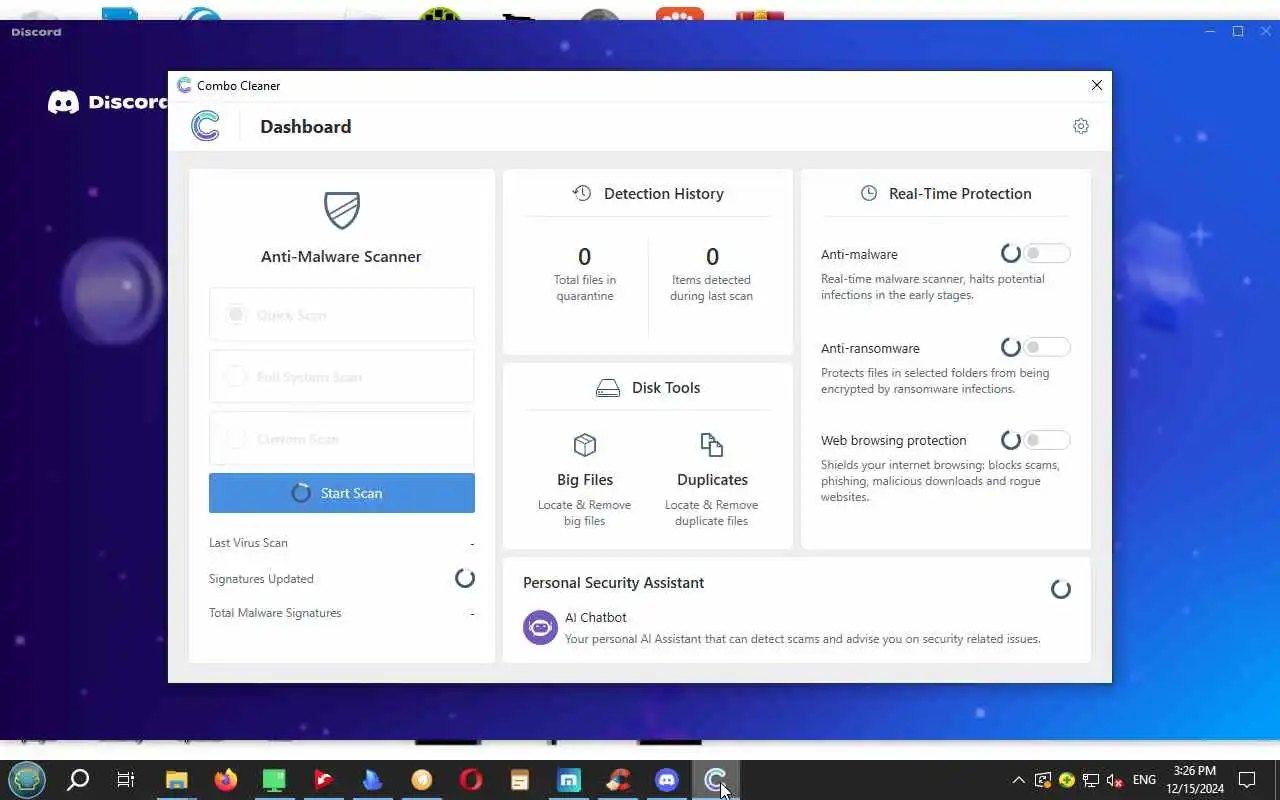Open Combo Cleaner settings gear
The image size is (1280, 800).
1081,126
